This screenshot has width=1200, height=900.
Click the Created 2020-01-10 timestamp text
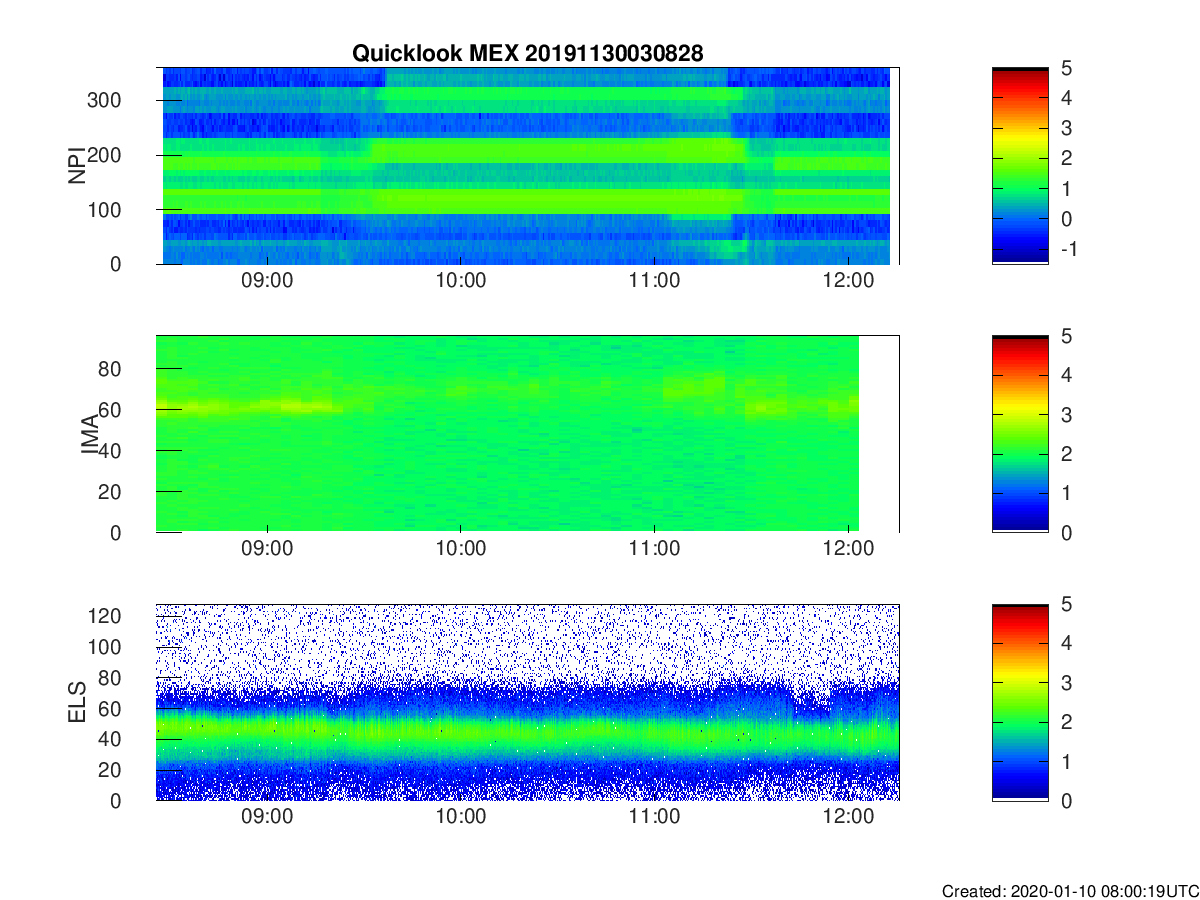tap(1070, 891)
